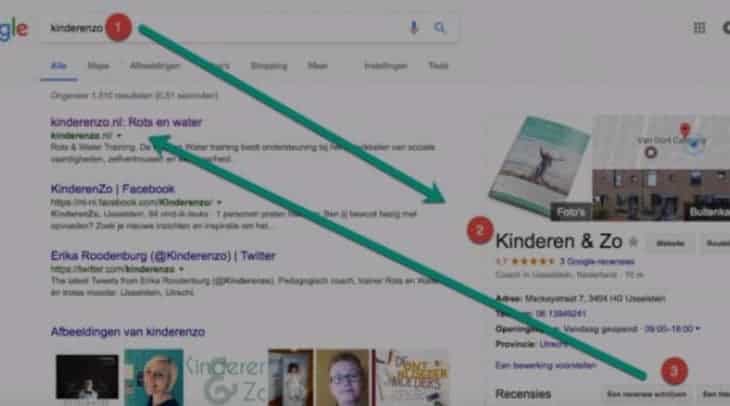
Task: Click the red map pin marker
Action: 684,130
